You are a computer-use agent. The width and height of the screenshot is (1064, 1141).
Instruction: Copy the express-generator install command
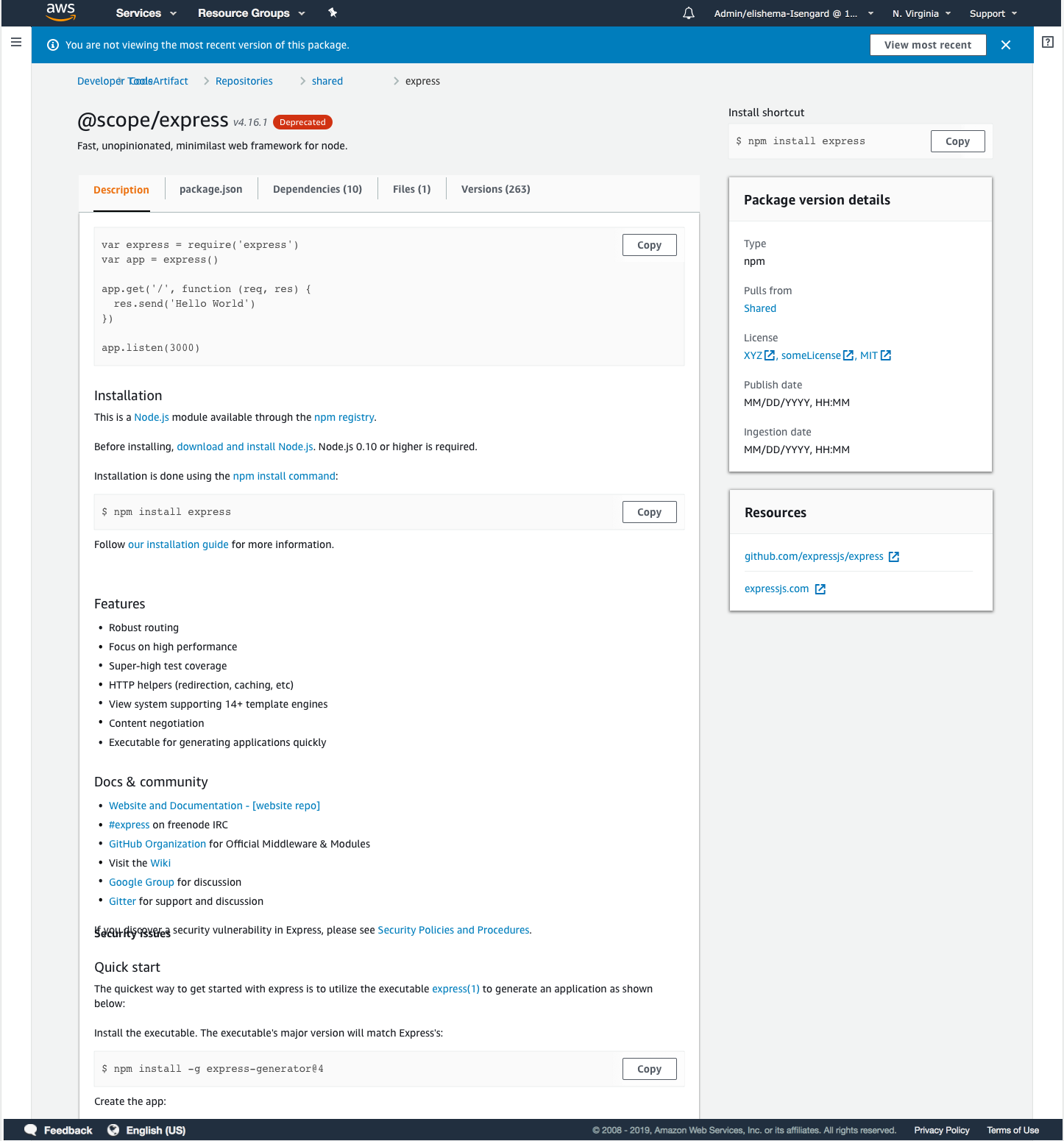(650, 1069)
